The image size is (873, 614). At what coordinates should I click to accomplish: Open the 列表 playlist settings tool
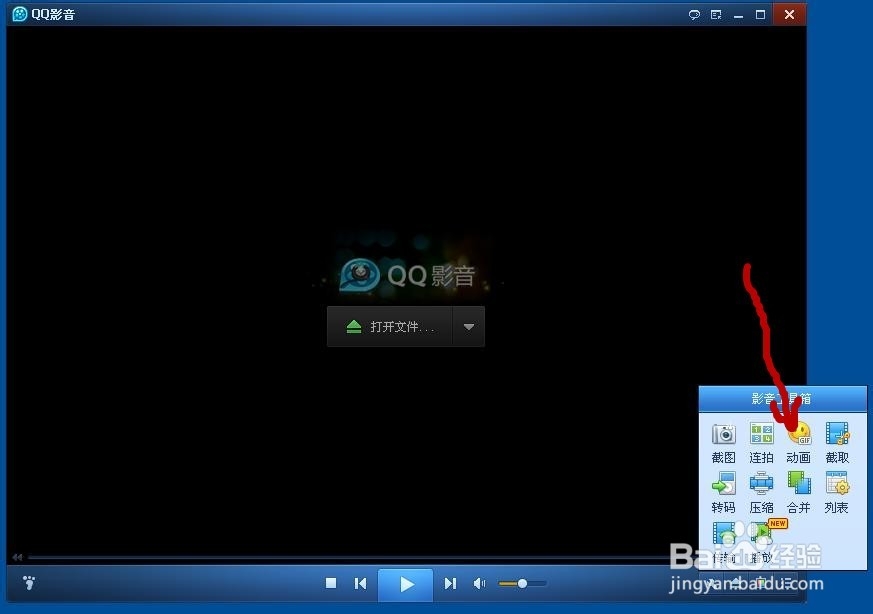point(837,493)
